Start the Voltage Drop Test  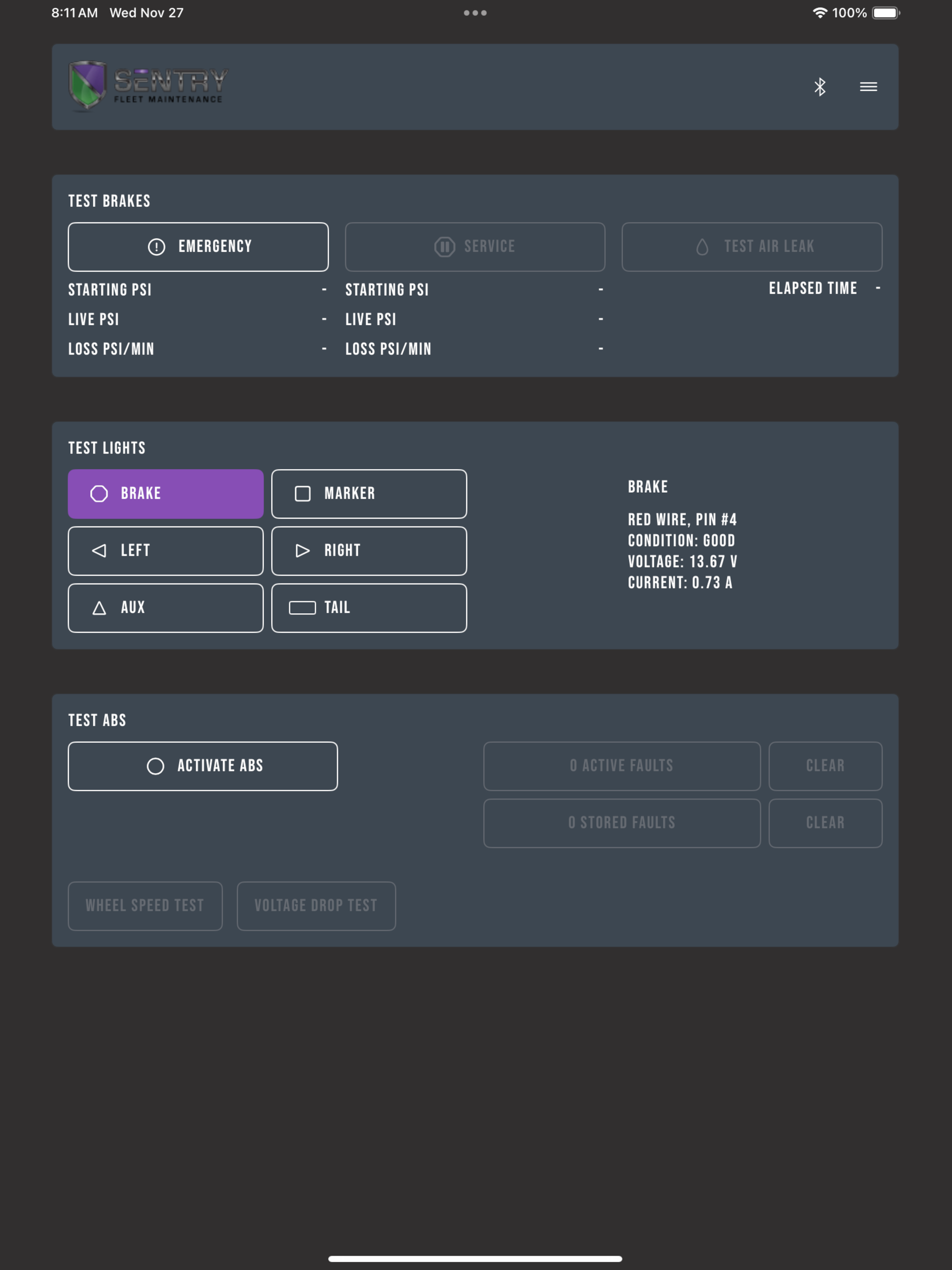click(317, 906)
